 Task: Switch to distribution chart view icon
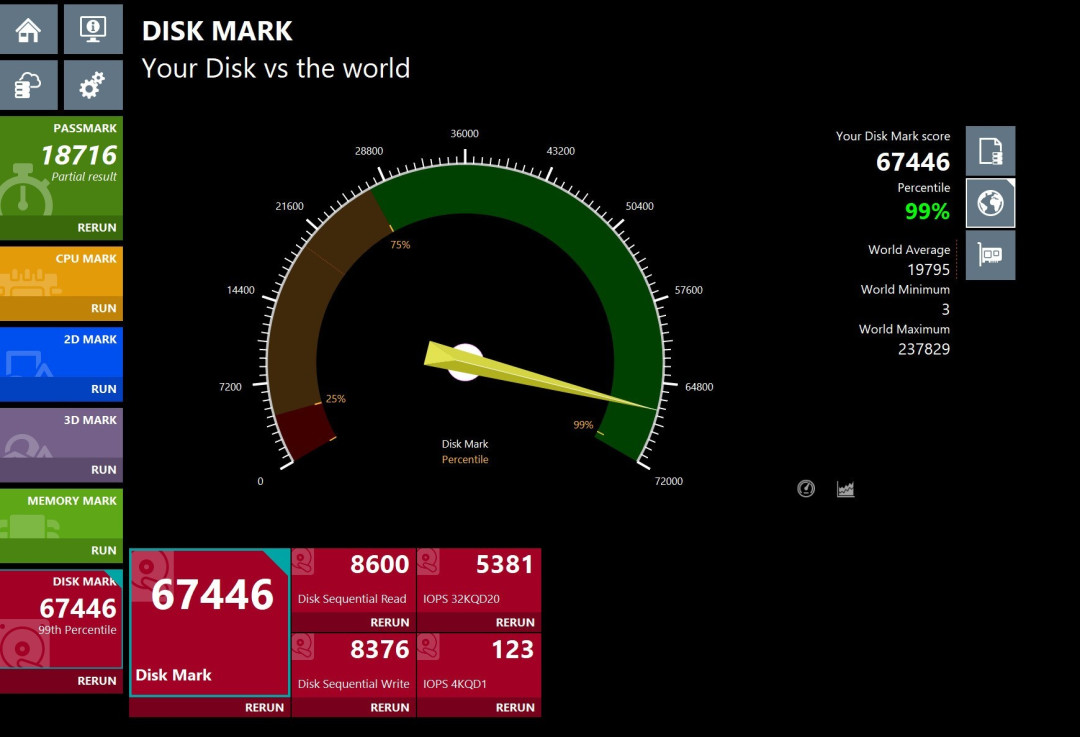point(845,489)
